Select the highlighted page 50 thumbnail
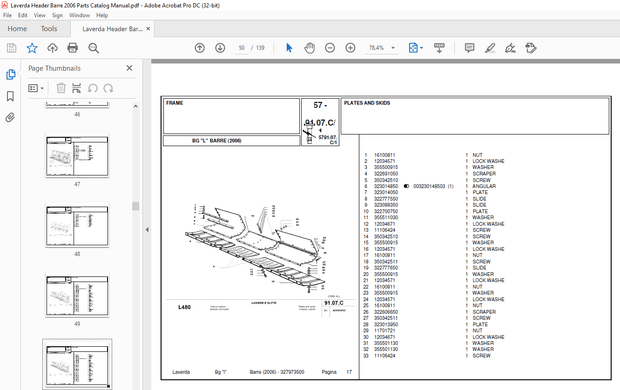 click(77, 365)
